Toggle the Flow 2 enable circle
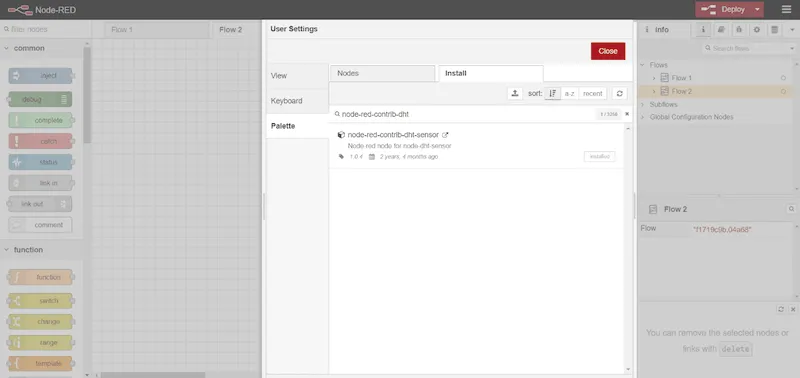The width and height of the screenshot is (800, 378). [783, 91]
